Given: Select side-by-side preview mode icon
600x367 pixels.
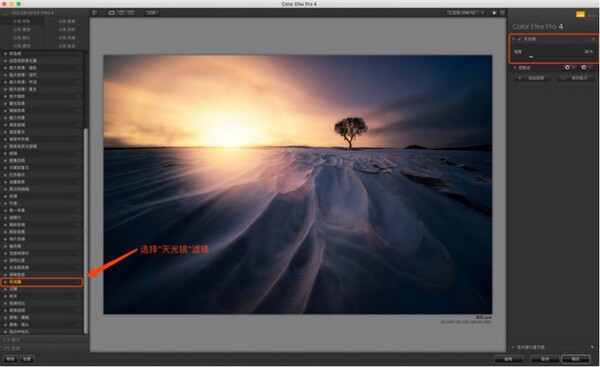Looking at the screenshot, I should (131, 13).
